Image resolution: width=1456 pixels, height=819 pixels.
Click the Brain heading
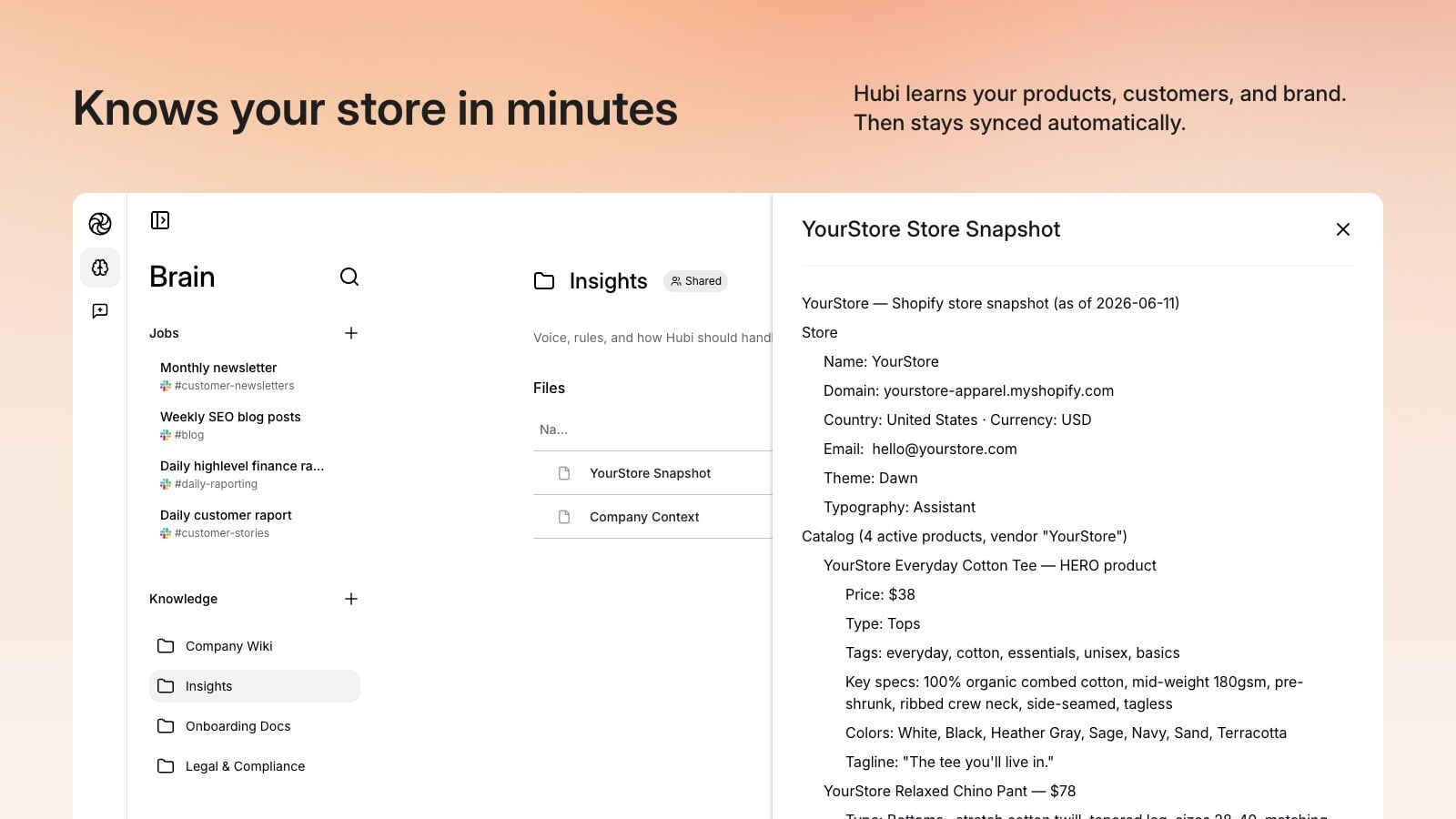pos(182,277)
